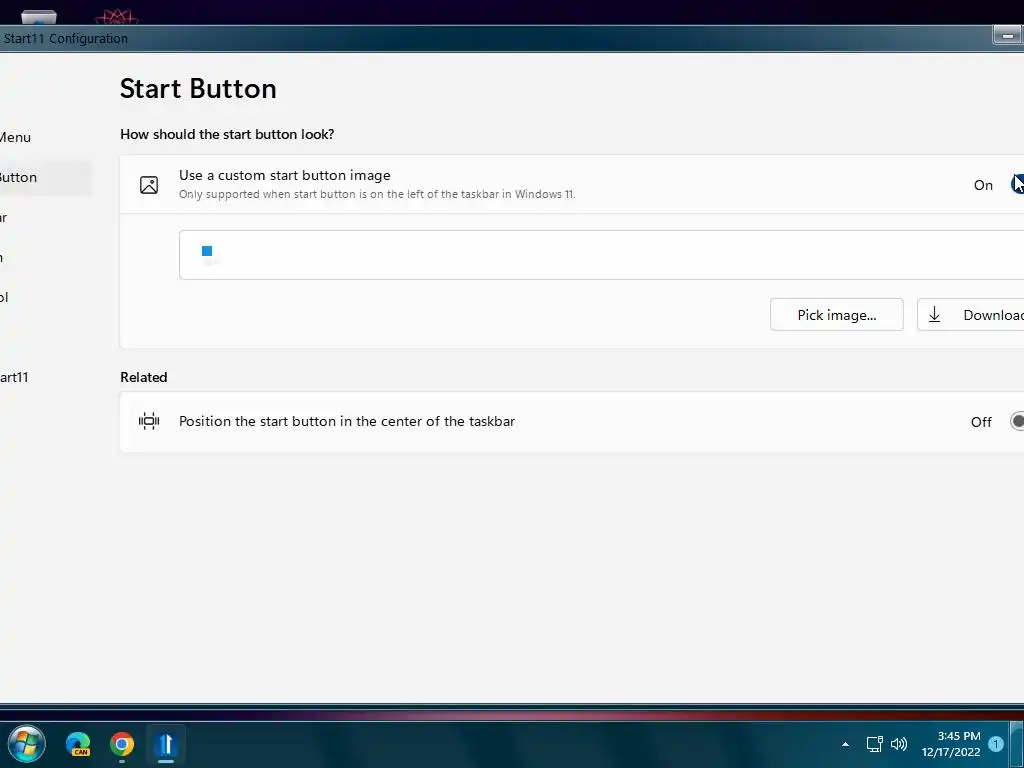This screenshot has width=1024, height=768.
Task: Click the Start Button page heading
Action: pos(198,89)
